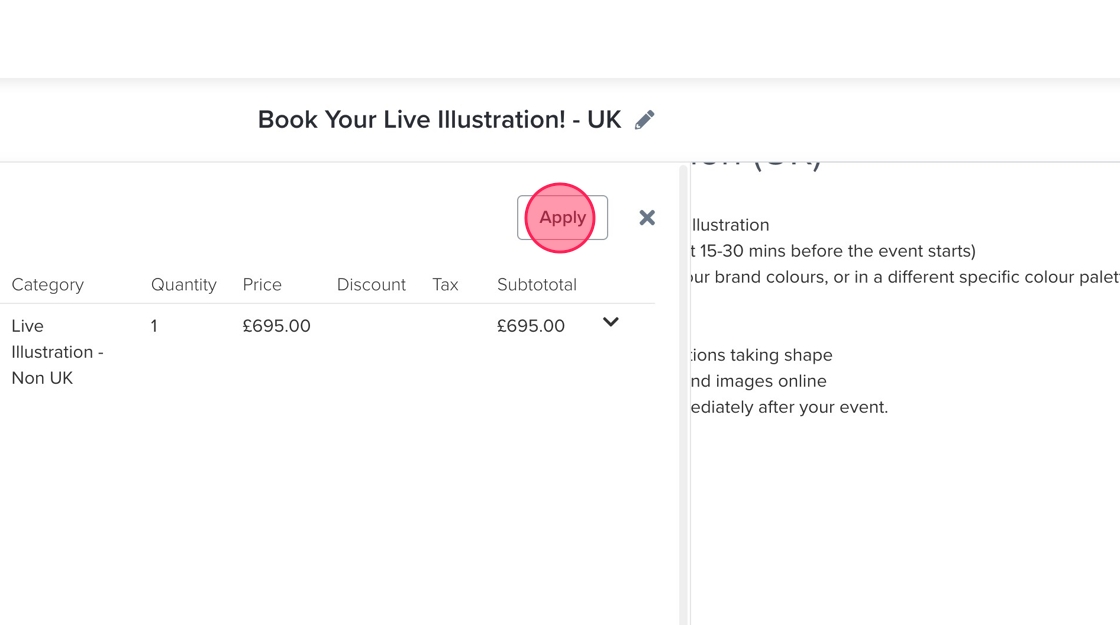Click the Subtotal column header
The image size is (1120, 625).
coord(537,285)
